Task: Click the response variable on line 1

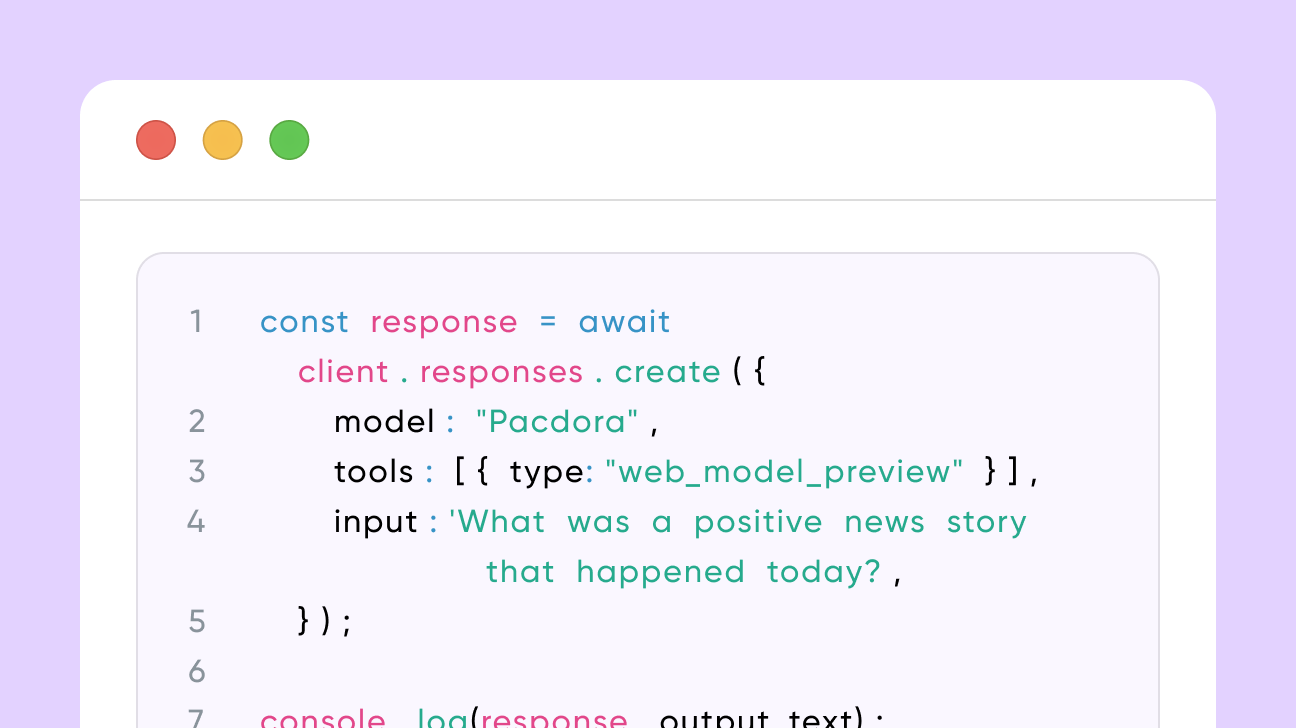Action: (x=444, y=321)
